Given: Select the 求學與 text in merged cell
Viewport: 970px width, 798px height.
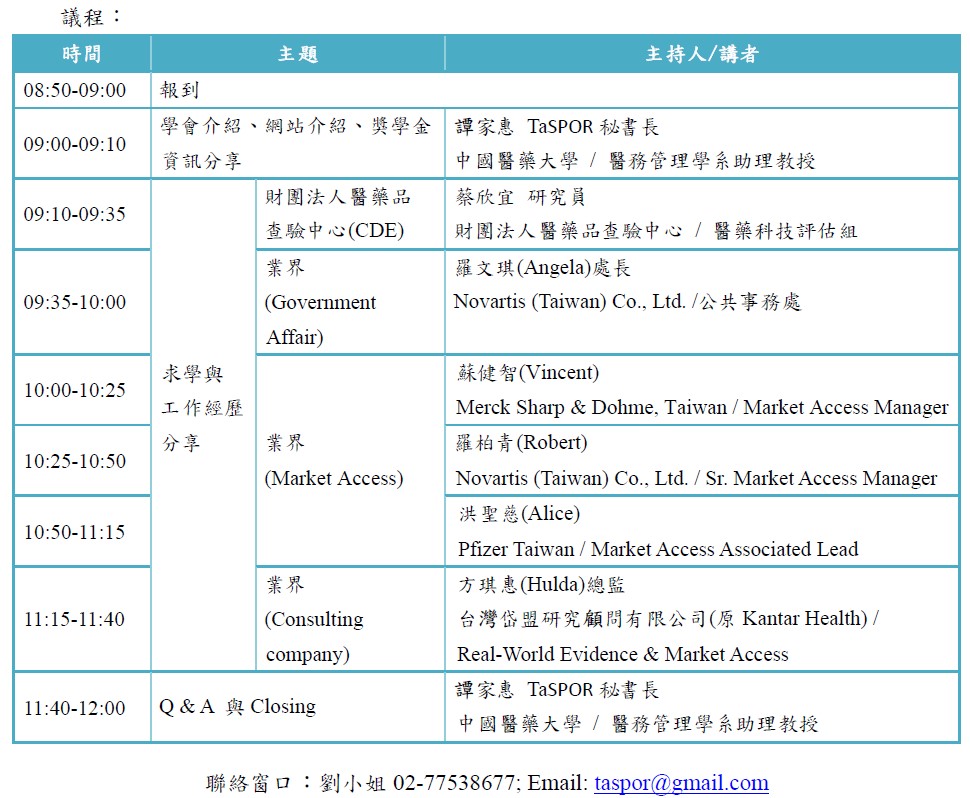Looking at the screenshot, I should pyautogui.click(x=192, y=374).
